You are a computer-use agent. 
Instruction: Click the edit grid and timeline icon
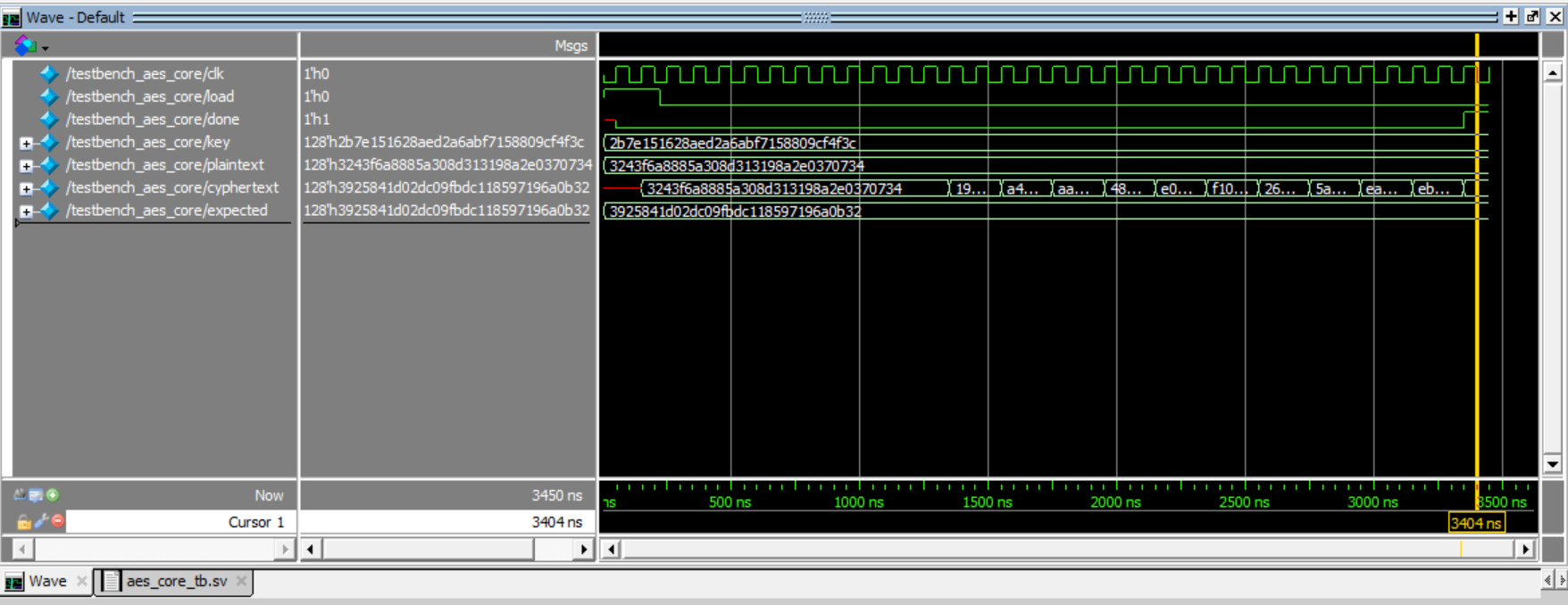[x=36, y=495]
